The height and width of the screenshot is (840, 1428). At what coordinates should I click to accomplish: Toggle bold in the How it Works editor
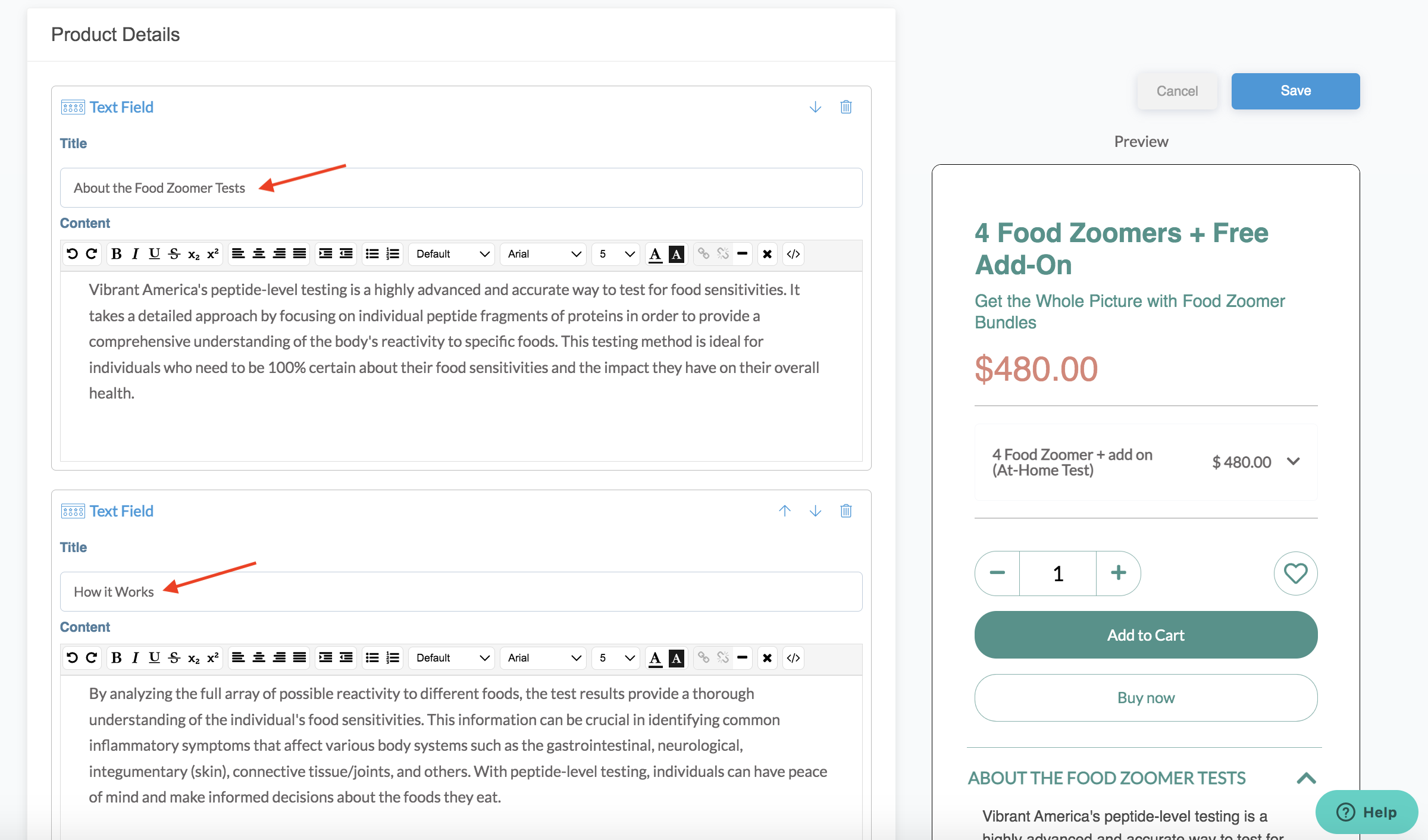(x=117, y=658)
